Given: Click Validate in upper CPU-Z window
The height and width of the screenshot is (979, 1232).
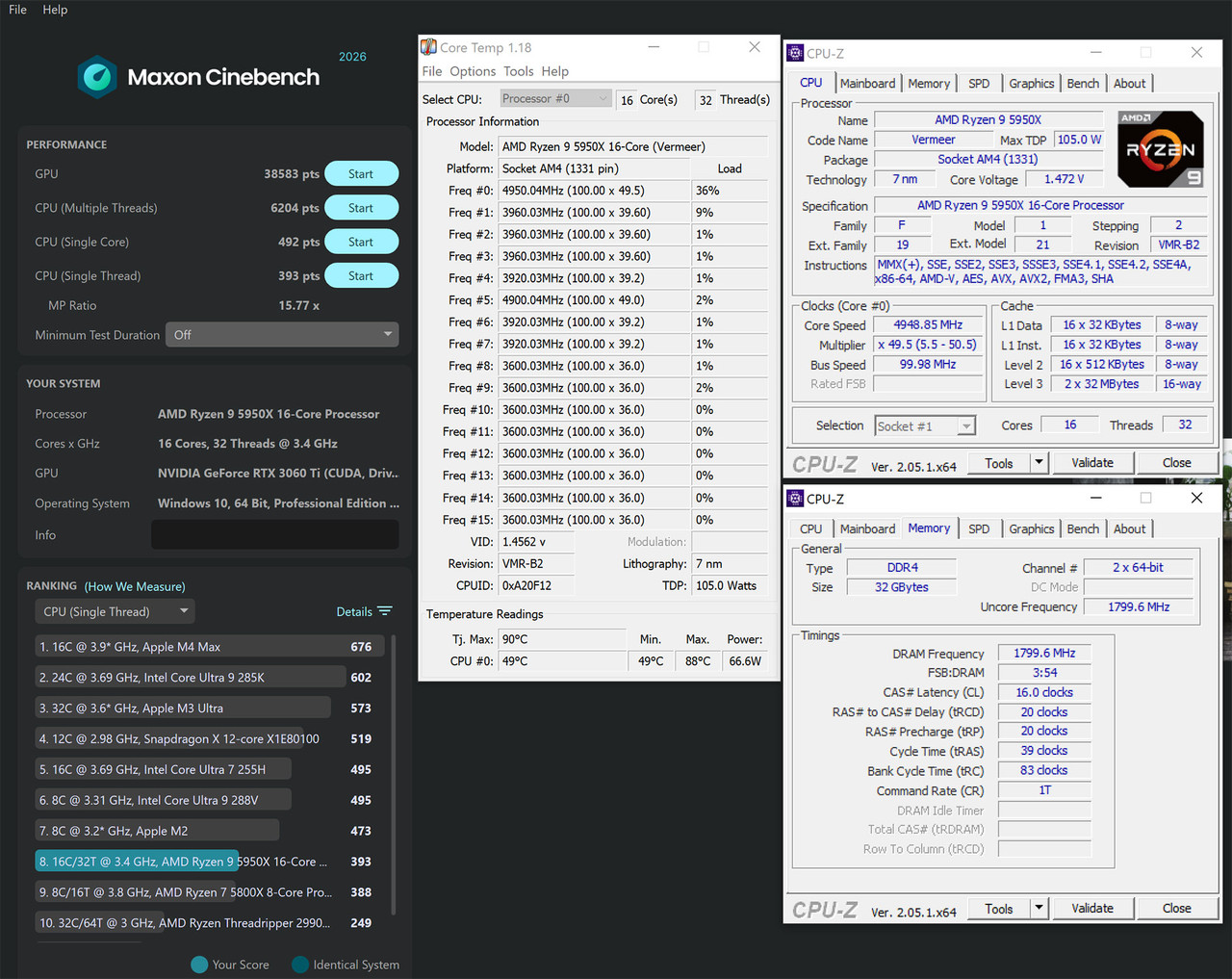Looking at the screenshot, I should pos(1092,463).
